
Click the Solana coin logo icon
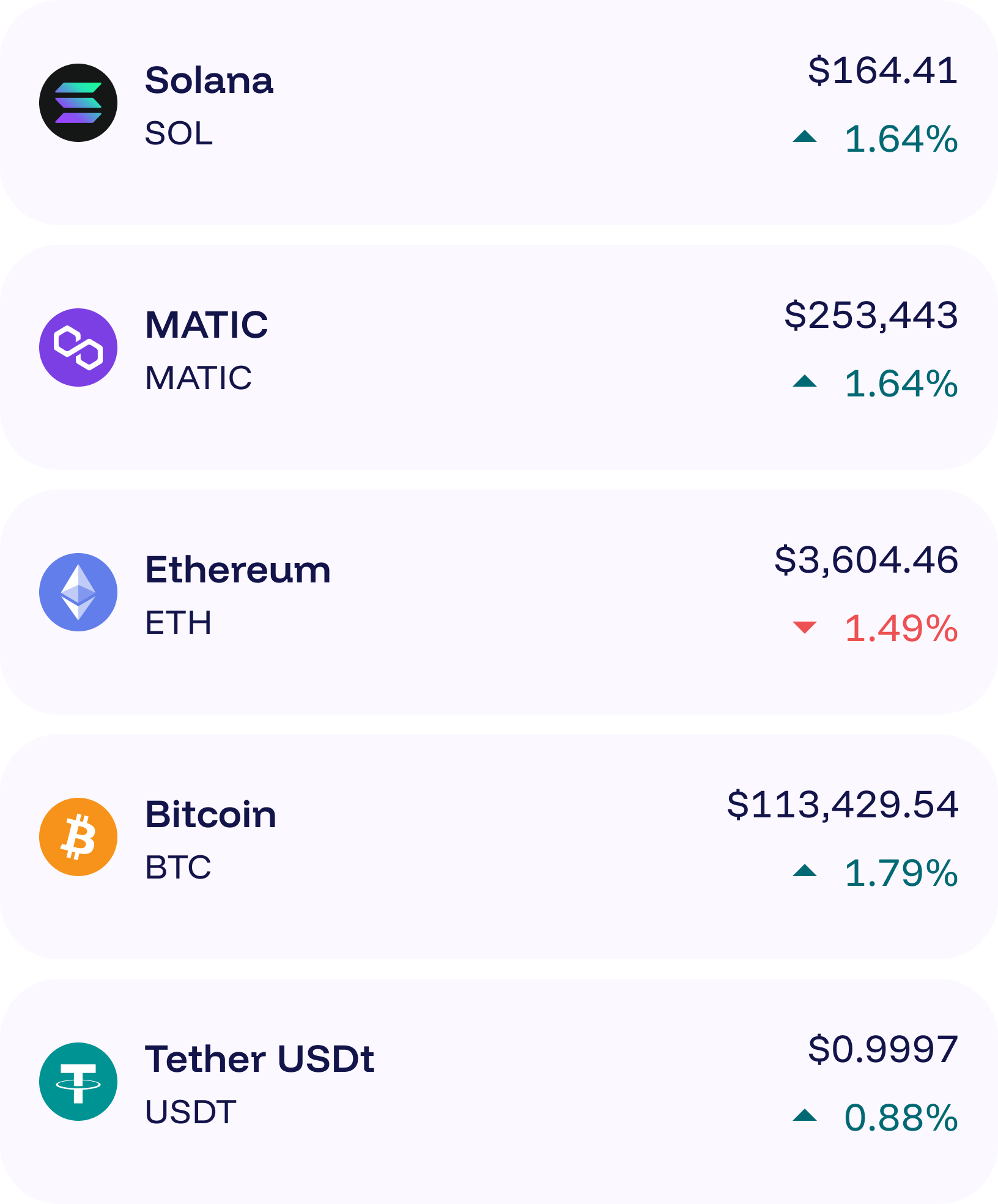tap(78, 103)
